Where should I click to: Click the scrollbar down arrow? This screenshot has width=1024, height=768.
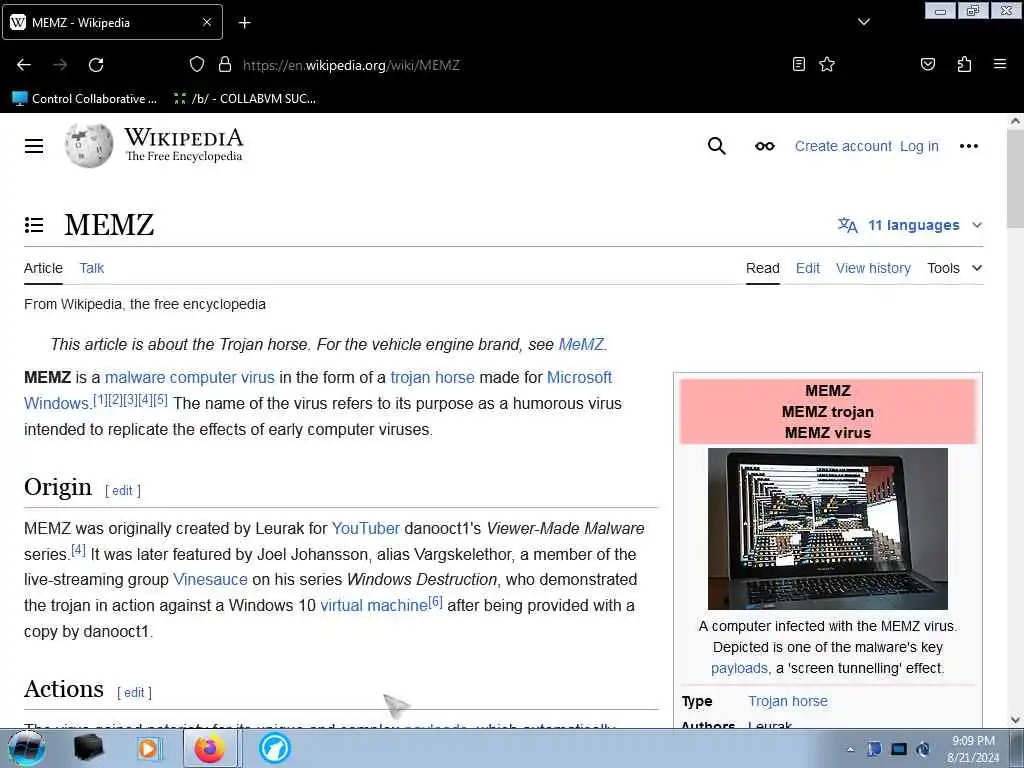[1015, 720]
